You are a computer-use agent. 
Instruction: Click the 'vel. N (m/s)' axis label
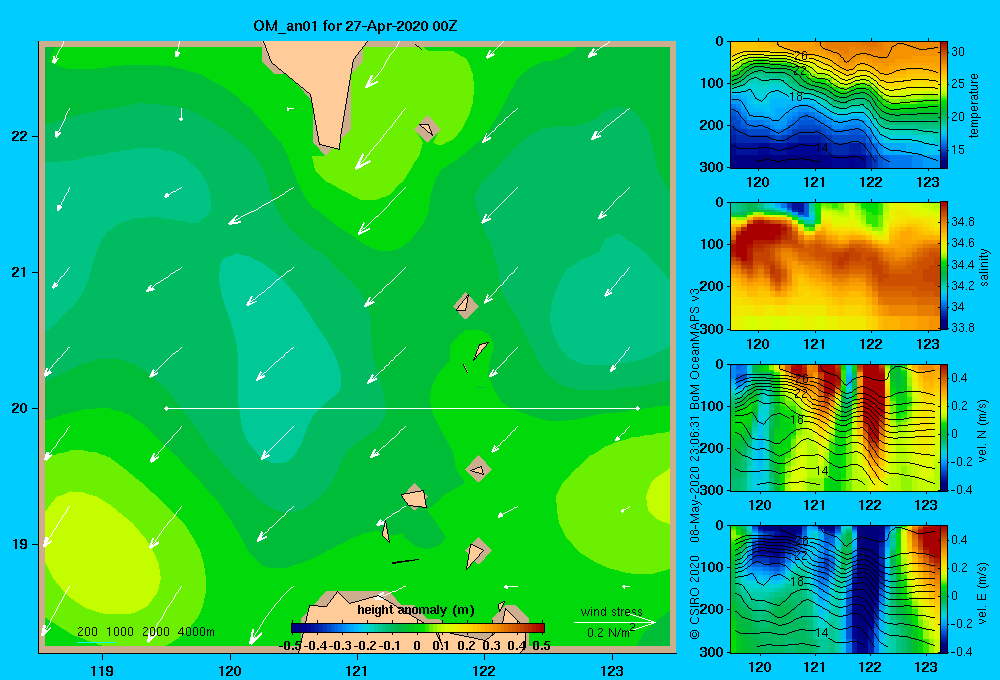pos(983,431)
